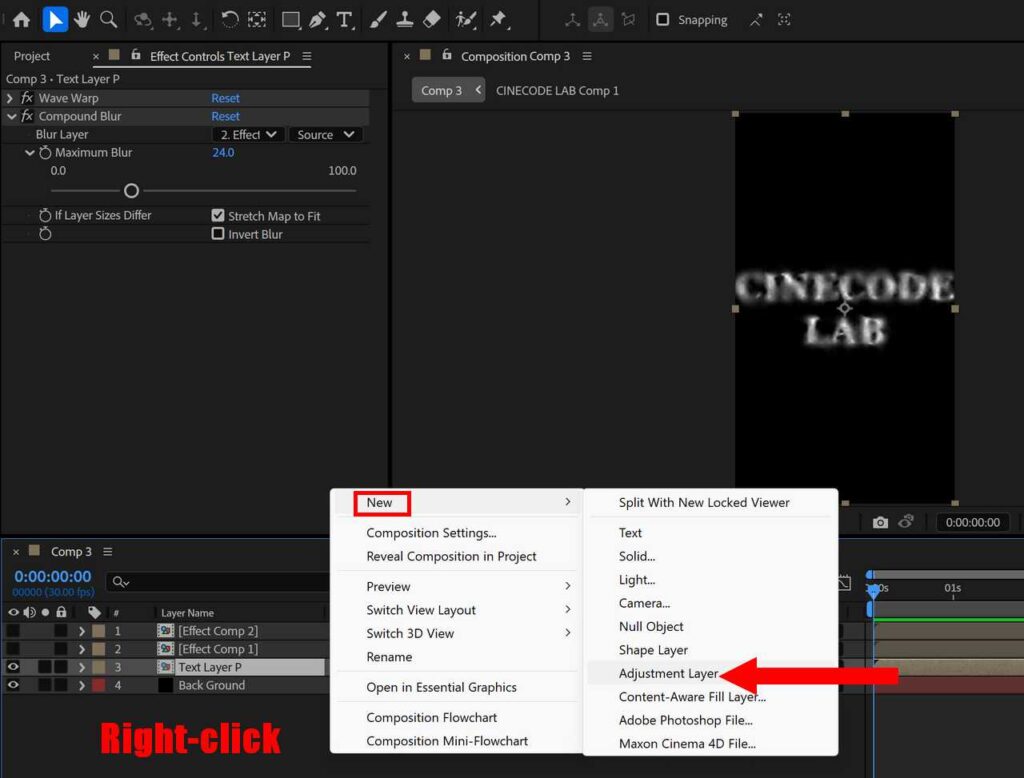The width and height of the screenshot is (1024, 778).
Task: Hide the Text Layer P layer
Action: click(13, 667)
